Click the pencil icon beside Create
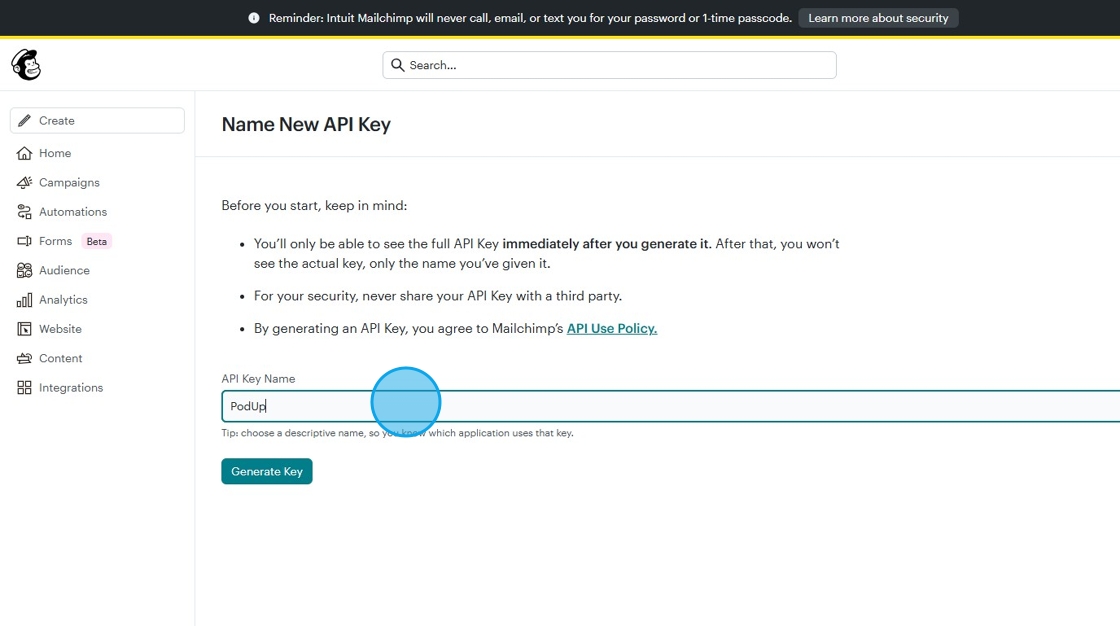This screenshot has height=626, width=1120. tap(24, 121)
